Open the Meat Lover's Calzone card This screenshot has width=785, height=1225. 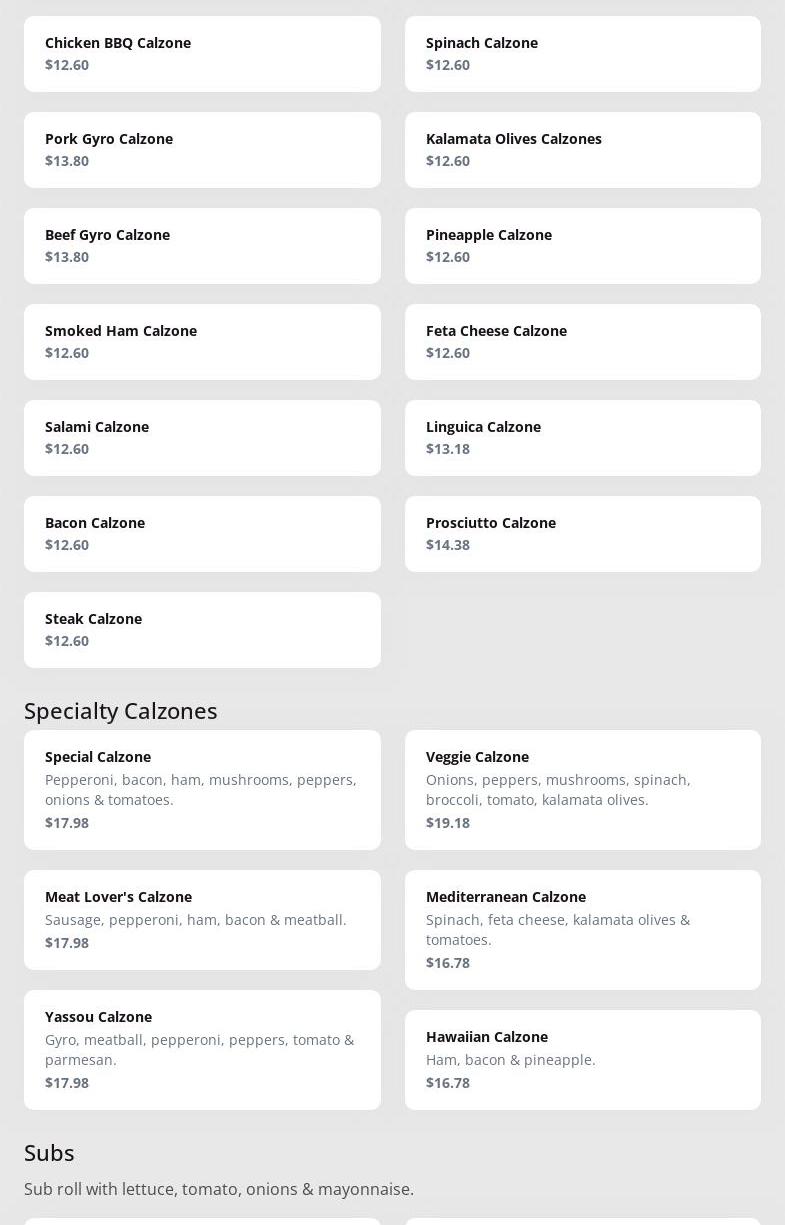(202, 920)
